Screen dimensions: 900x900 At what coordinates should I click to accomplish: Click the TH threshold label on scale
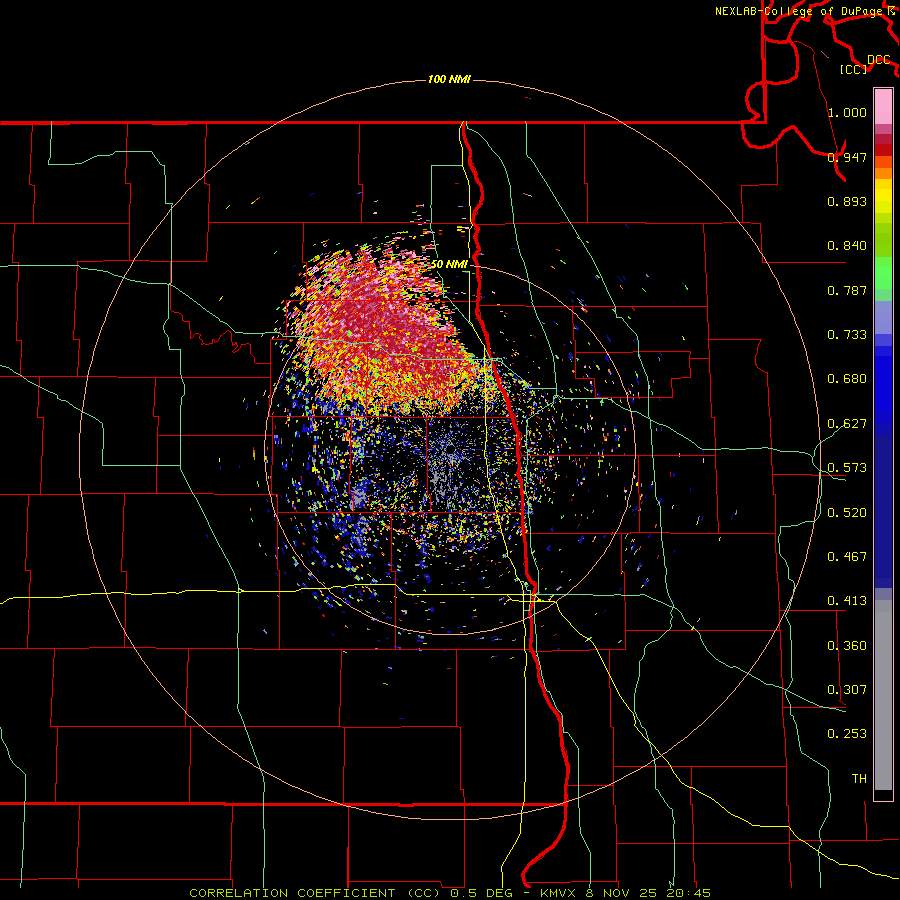tap(859, 779)
